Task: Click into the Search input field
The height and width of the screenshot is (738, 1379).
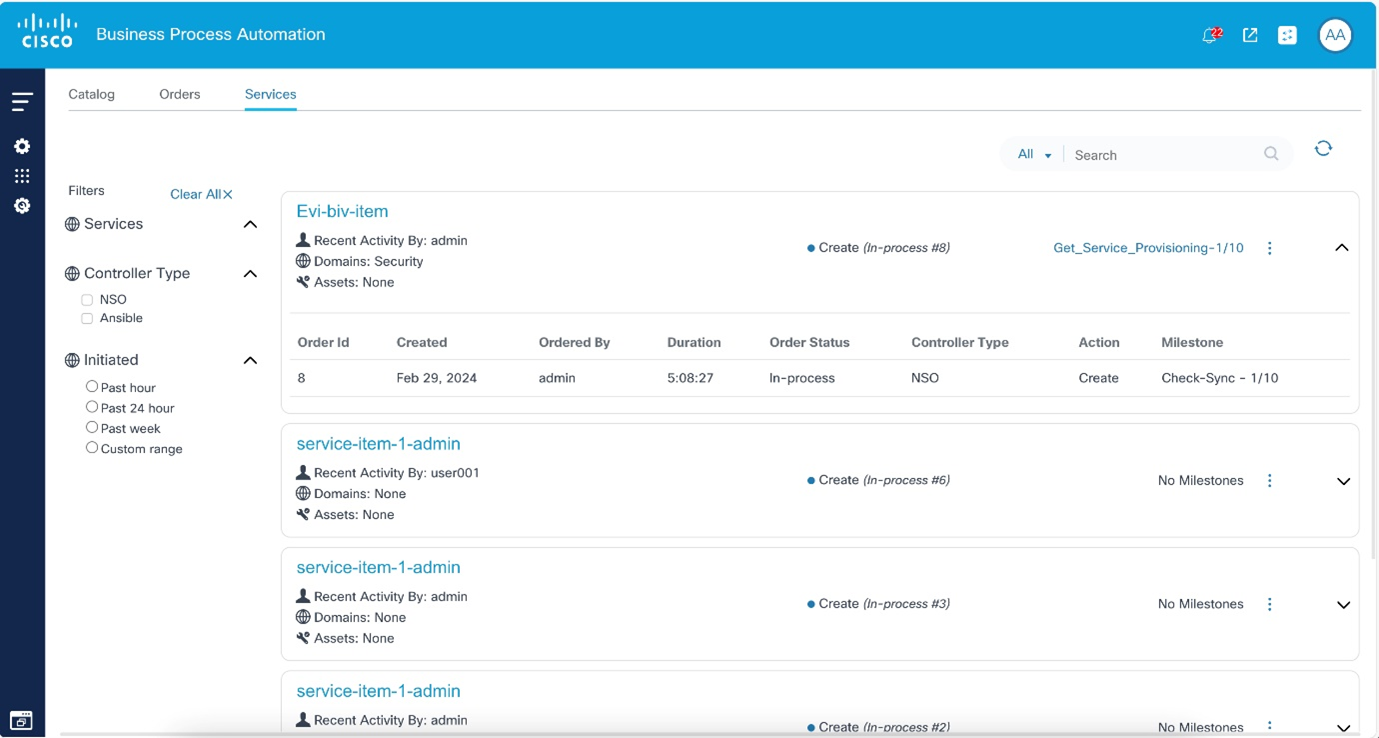Action: click(1160, 155)
